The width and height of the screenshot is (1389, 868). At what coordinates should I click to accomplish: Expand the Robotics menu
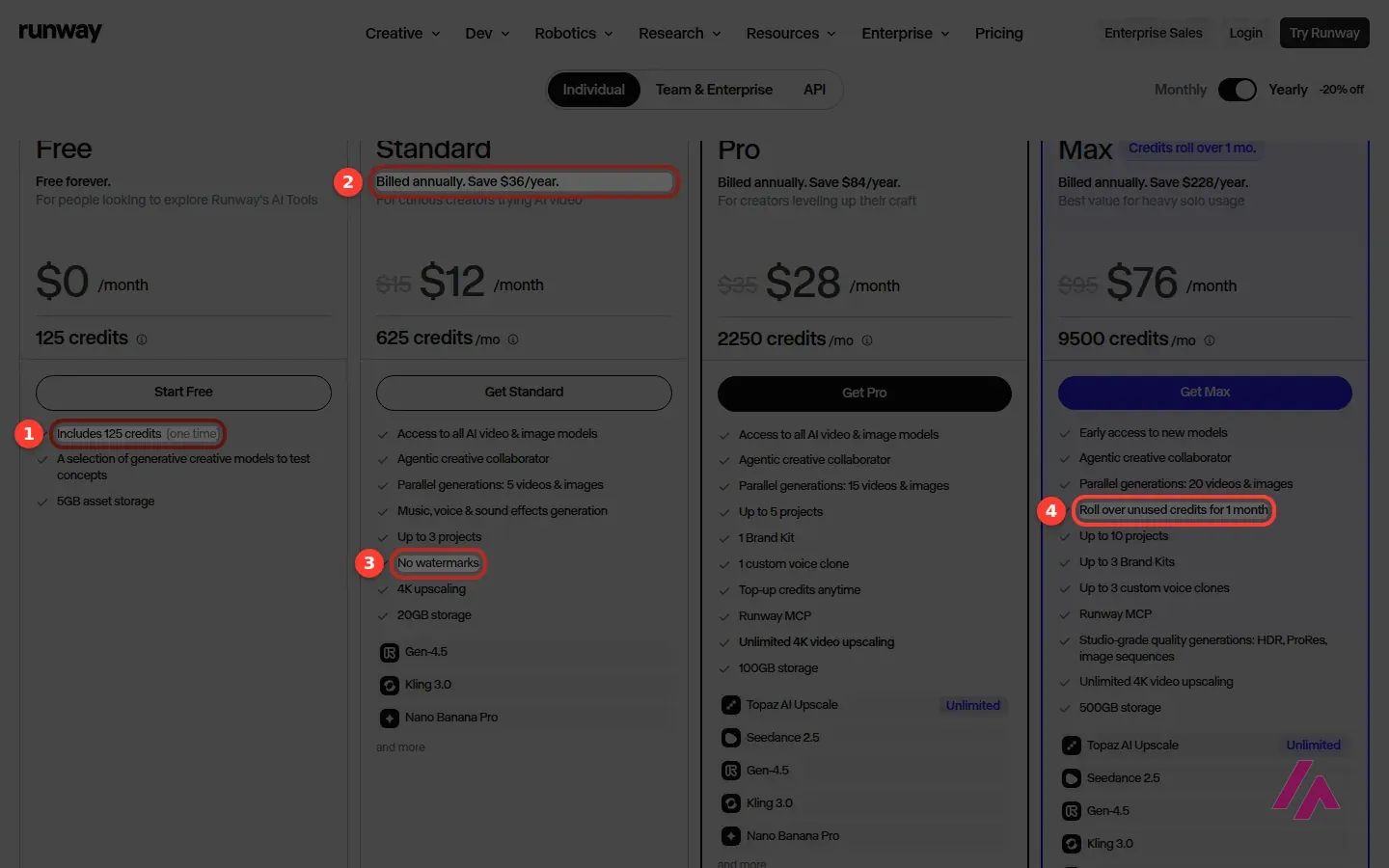pos(574,33)
